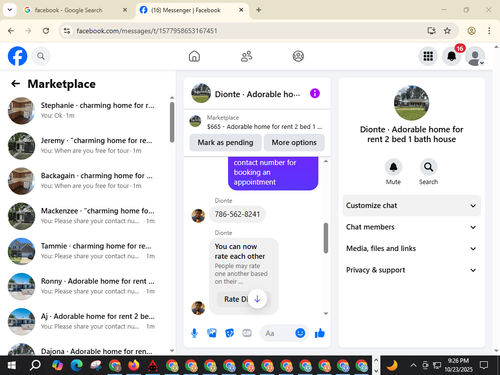
Task: Open Chrome profile icon in toolbar
Action: point(471,31)
